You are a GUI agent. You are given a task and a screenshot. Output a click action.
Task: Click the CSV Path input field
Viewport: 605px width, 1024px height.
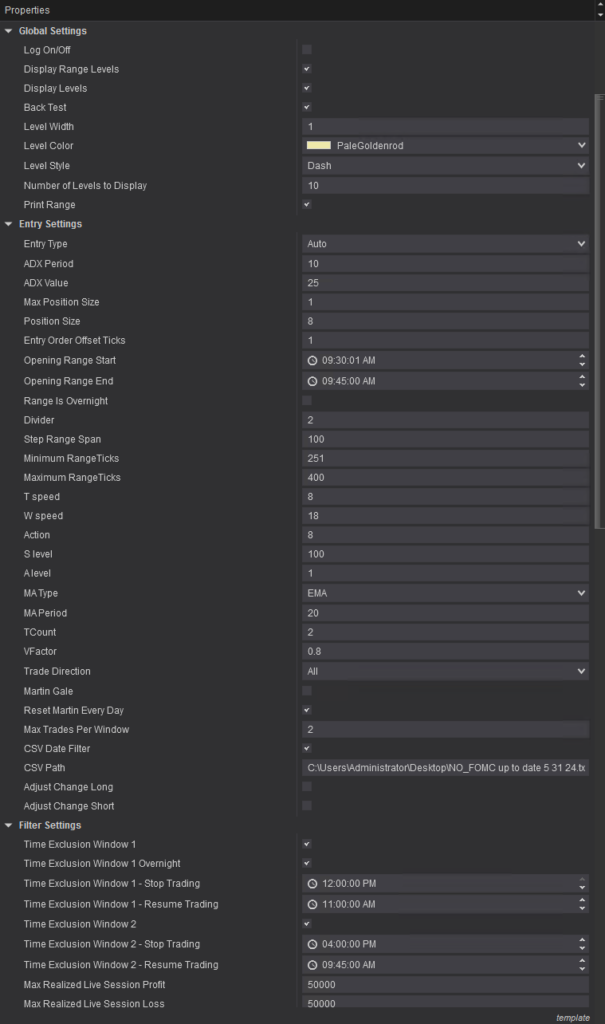point(445,768)
